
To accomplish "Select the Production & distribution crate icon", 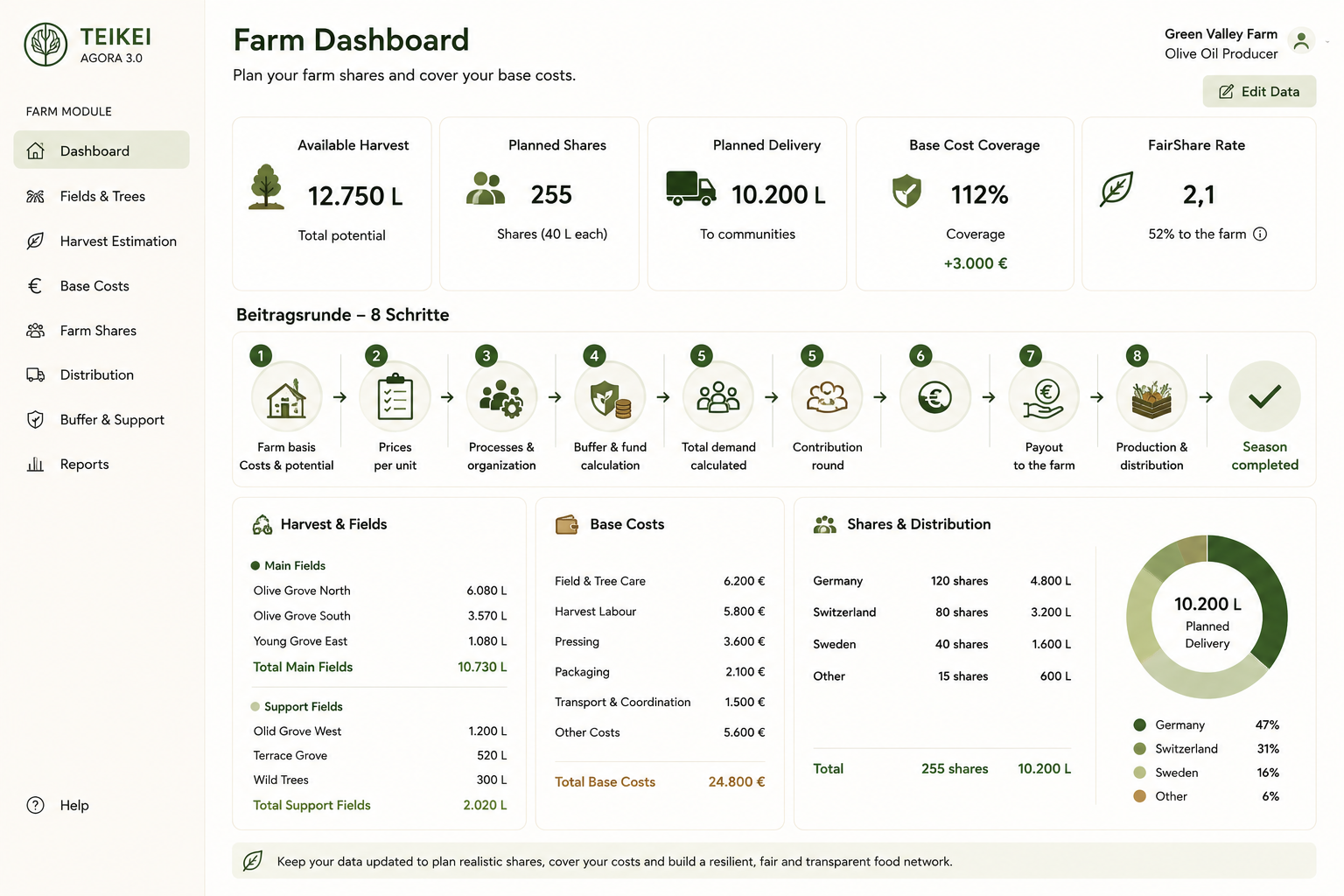I will [1152, 397].
